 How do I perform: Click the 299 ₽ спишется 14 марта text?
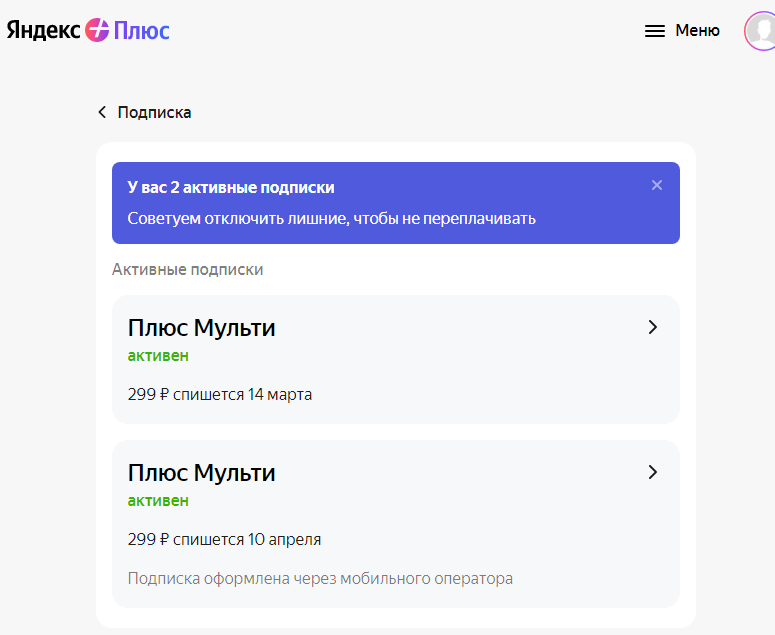[220, 394]
